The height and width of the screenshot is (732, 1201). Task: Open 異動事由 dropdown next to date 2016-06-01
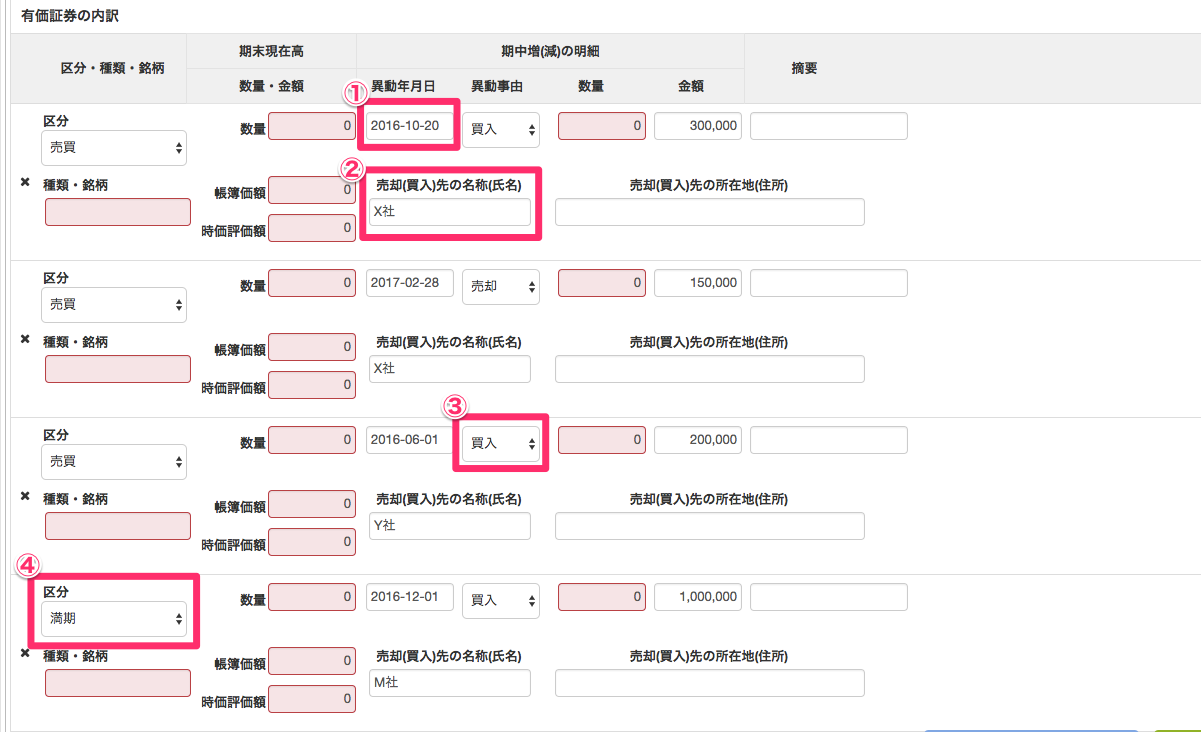click(501, 443)
